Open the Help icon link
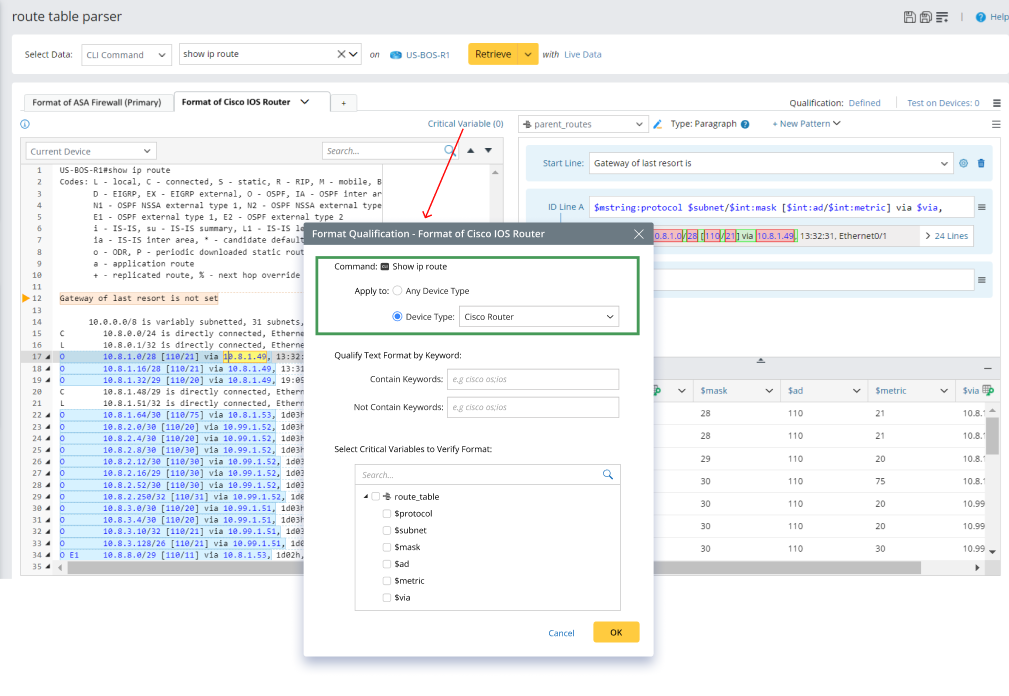Viewport: 1009px width, 696px height. pyautogui.click(x=981, y=17)
